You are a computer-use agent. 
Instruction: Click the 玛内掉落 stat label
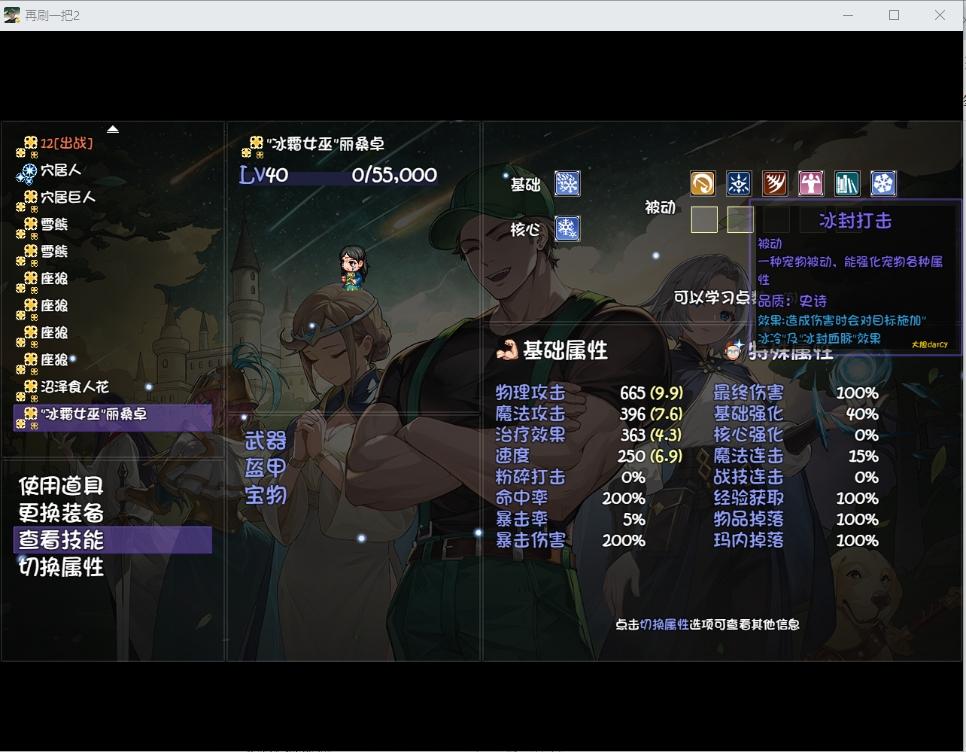[x=749, y=540]
